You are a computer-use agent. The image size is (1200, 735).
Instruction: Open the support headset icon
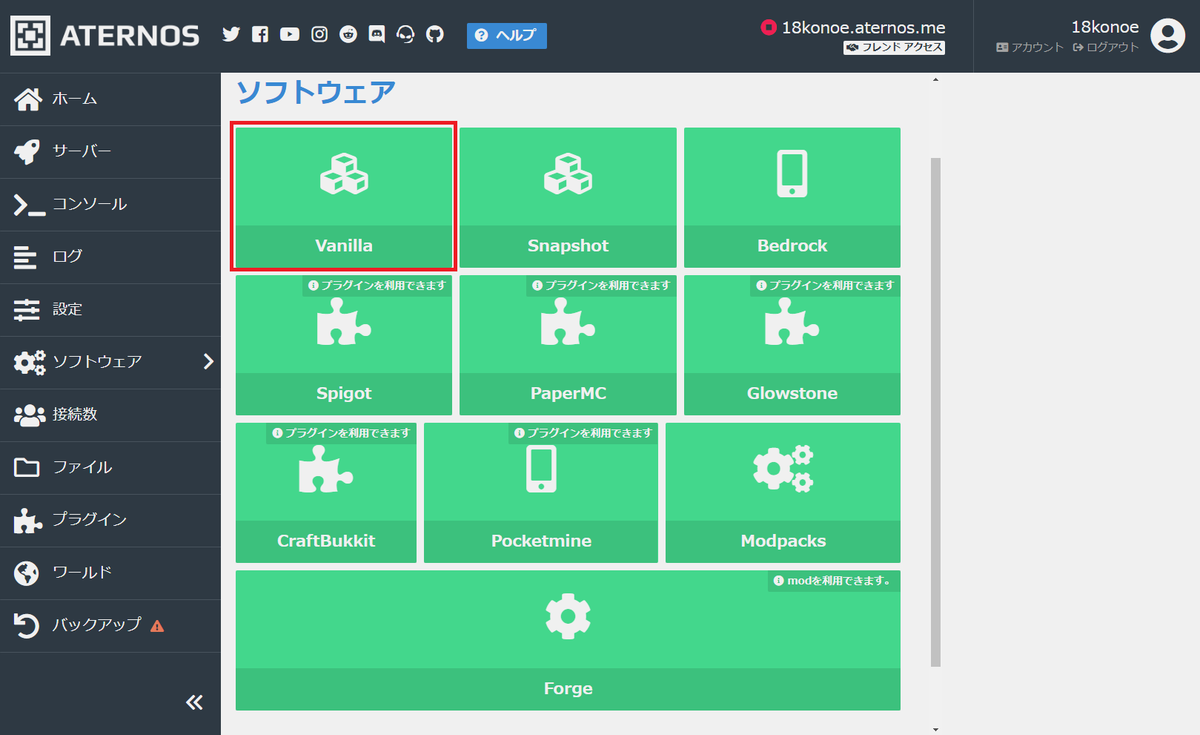point(406,35)
